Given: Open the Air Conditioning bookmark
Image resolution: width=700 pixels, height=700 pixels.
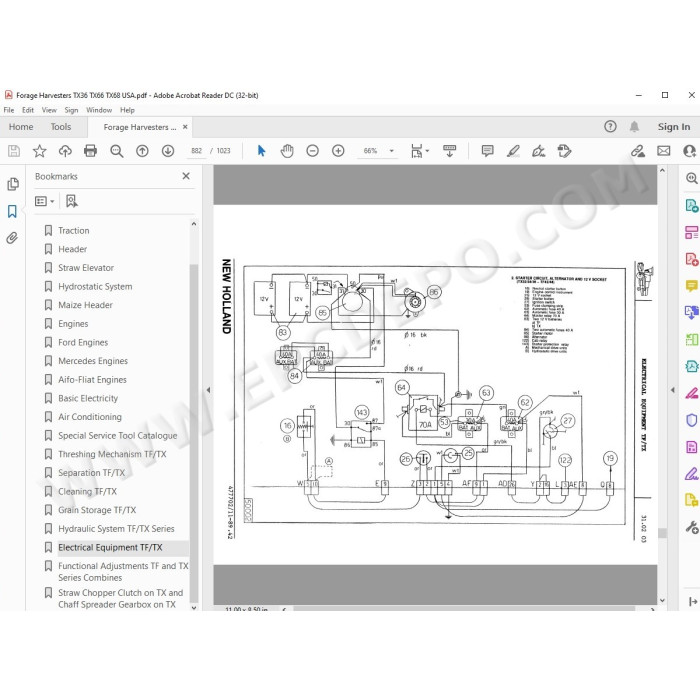Looking at the screenshot, I should click(x=90, y=417).
